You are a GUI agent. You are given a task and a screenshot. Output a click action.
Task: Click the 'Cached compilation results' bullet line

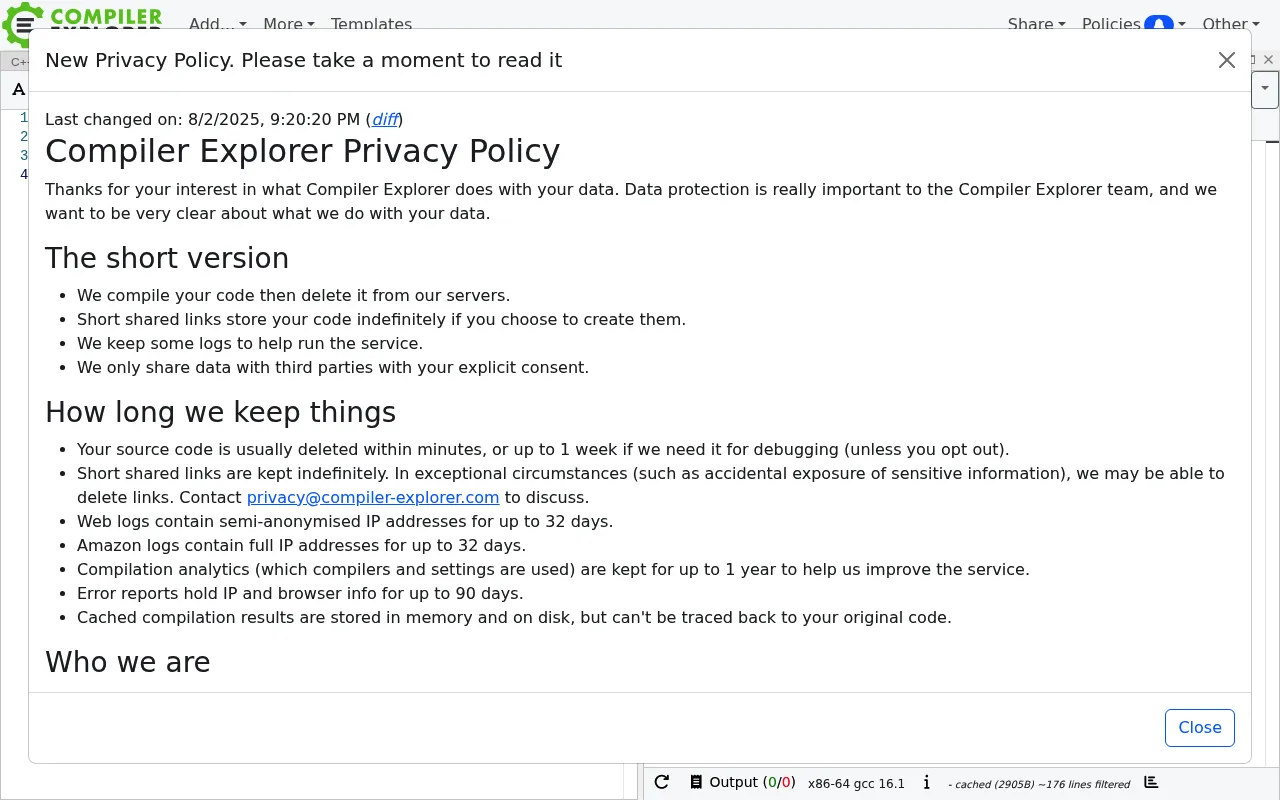514,617
